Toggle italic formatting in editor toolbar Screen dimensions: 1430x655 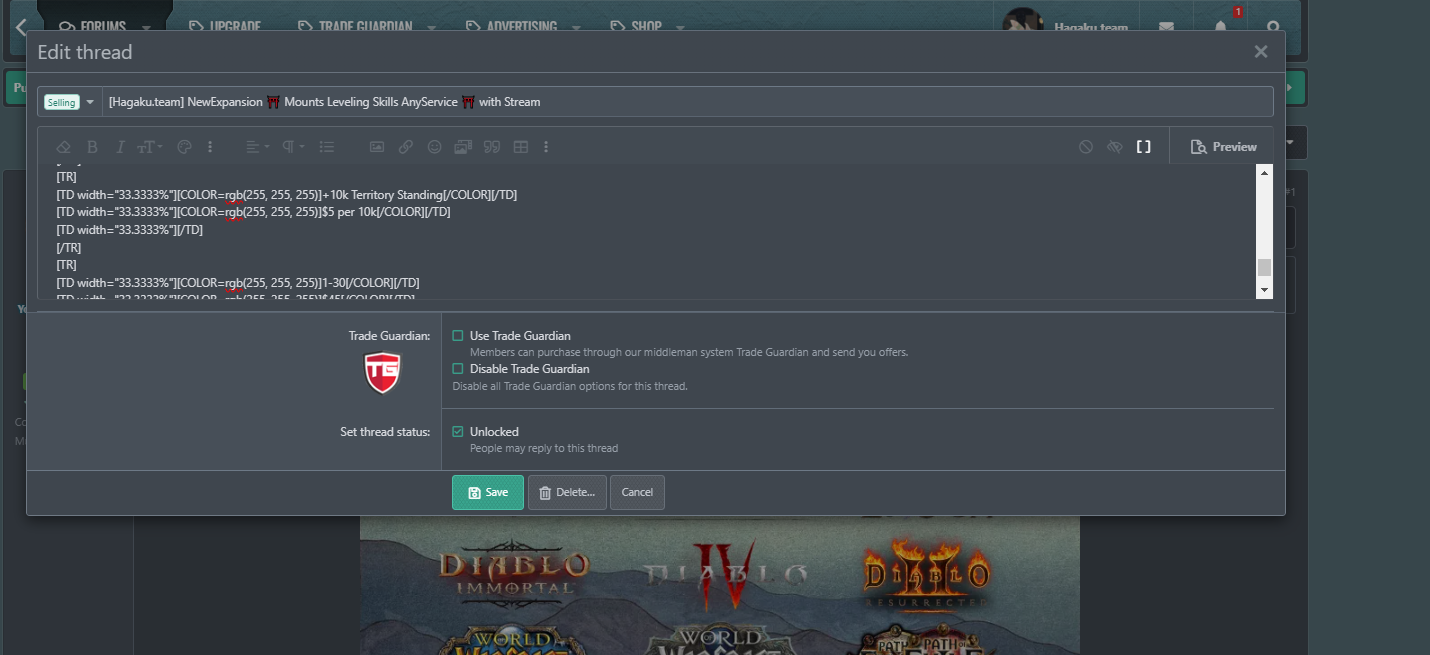pos(120,147)
